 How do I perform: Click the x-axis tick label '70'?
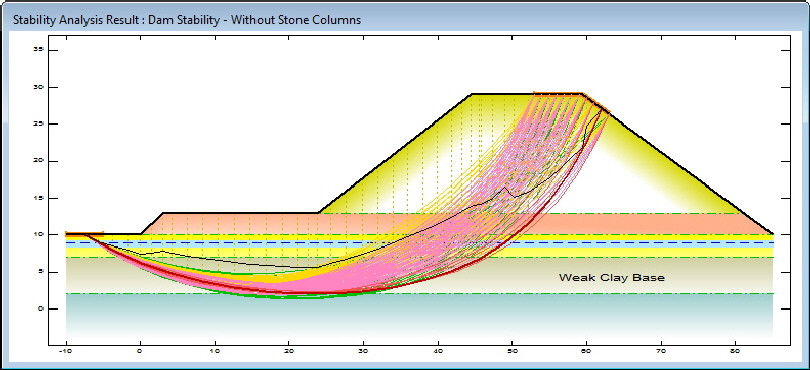pyautogui.click(x=661, y=351)
